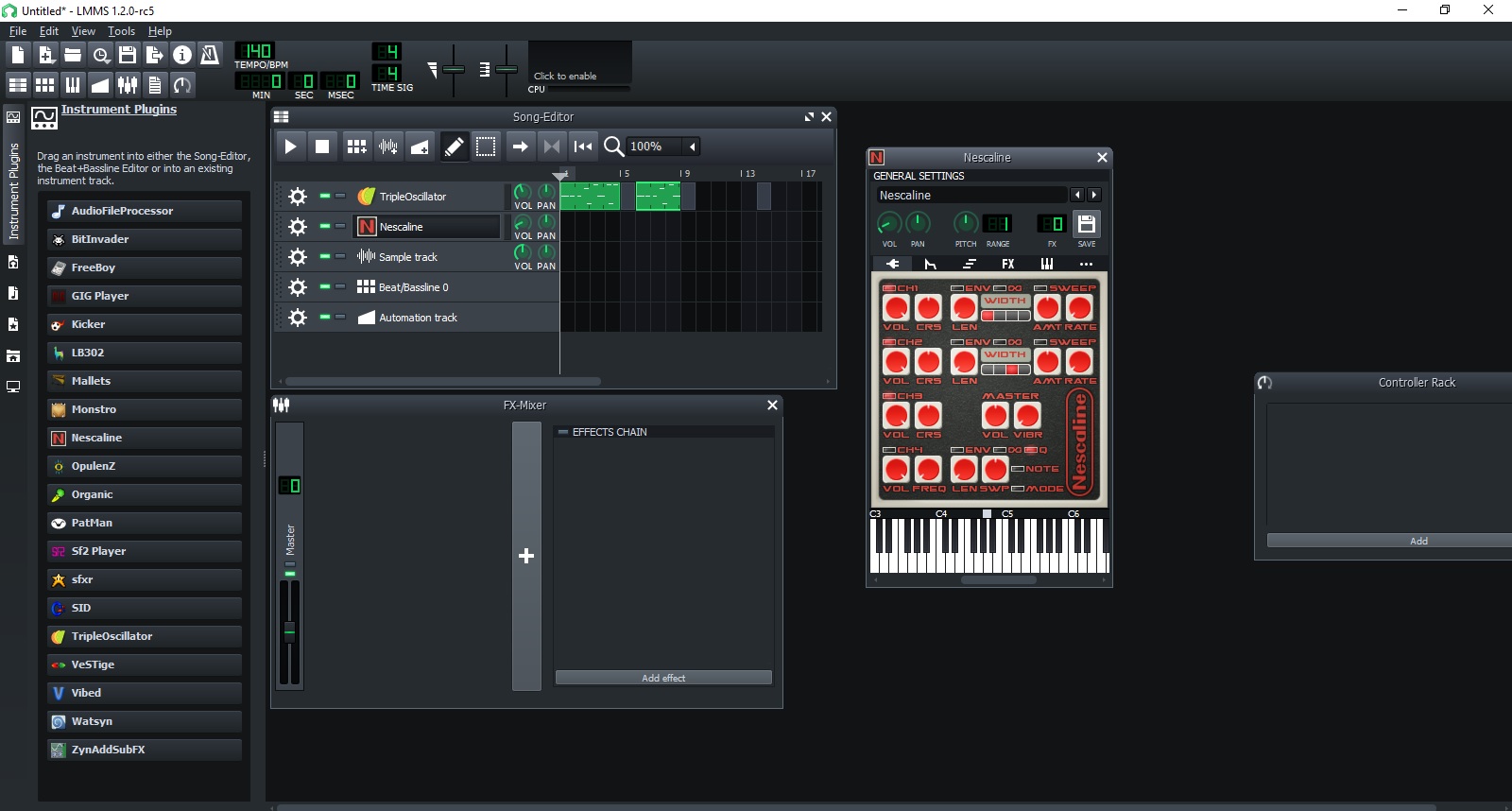Open My Home sidebar tab

click(x=13, y=355)
